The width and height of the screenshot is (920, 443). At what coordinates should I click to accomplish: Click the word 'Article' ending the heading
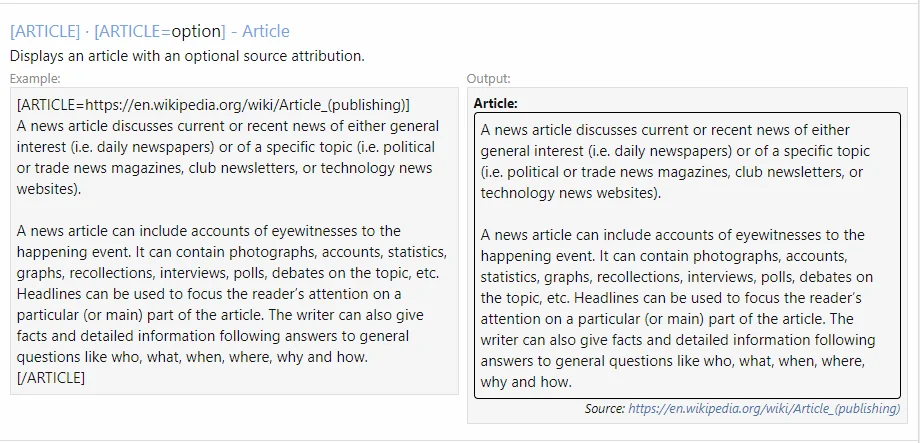point(266,31)
